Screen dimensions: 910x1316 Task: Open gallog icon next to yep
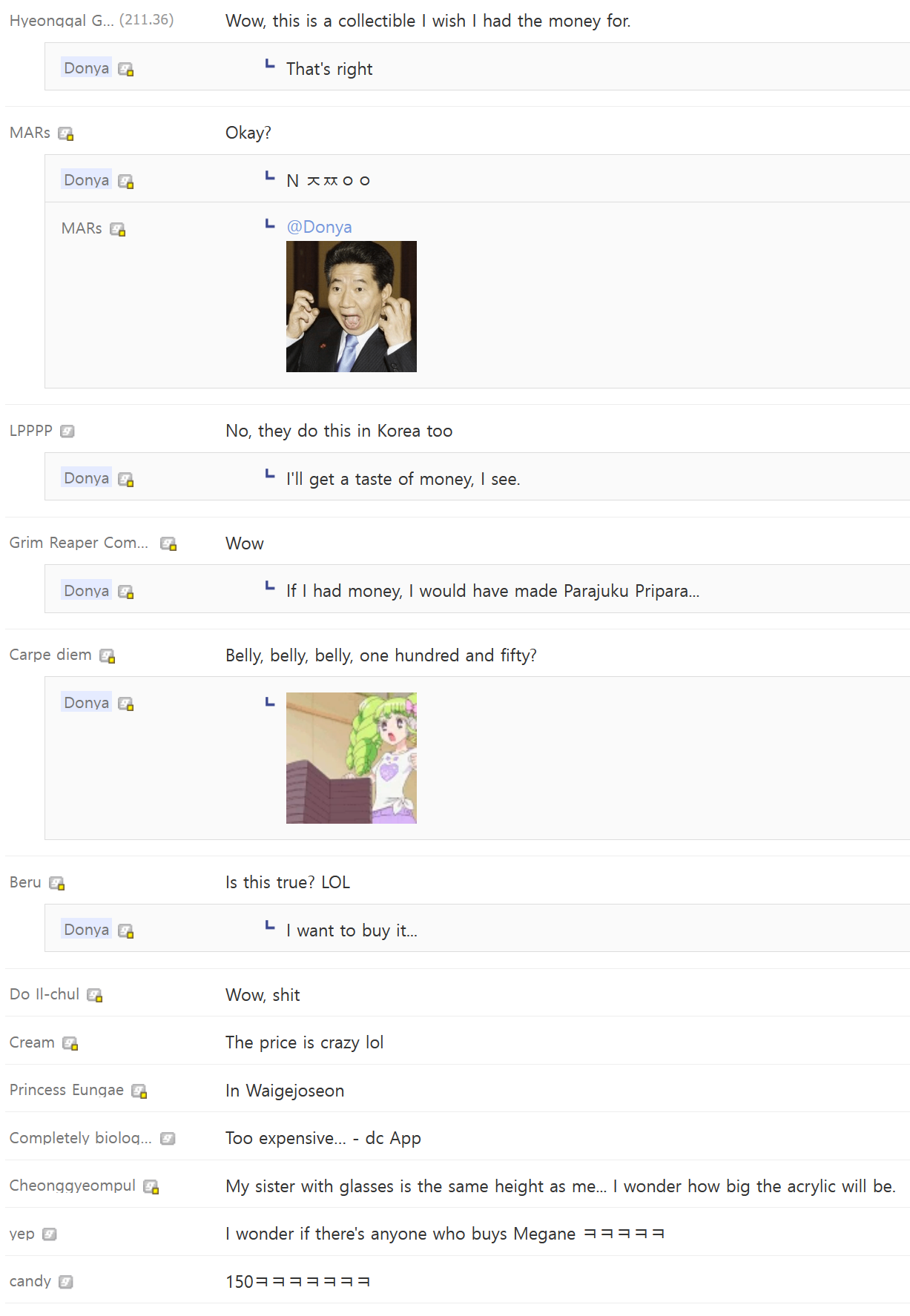pyautogui.click(x=50, y=1234)
